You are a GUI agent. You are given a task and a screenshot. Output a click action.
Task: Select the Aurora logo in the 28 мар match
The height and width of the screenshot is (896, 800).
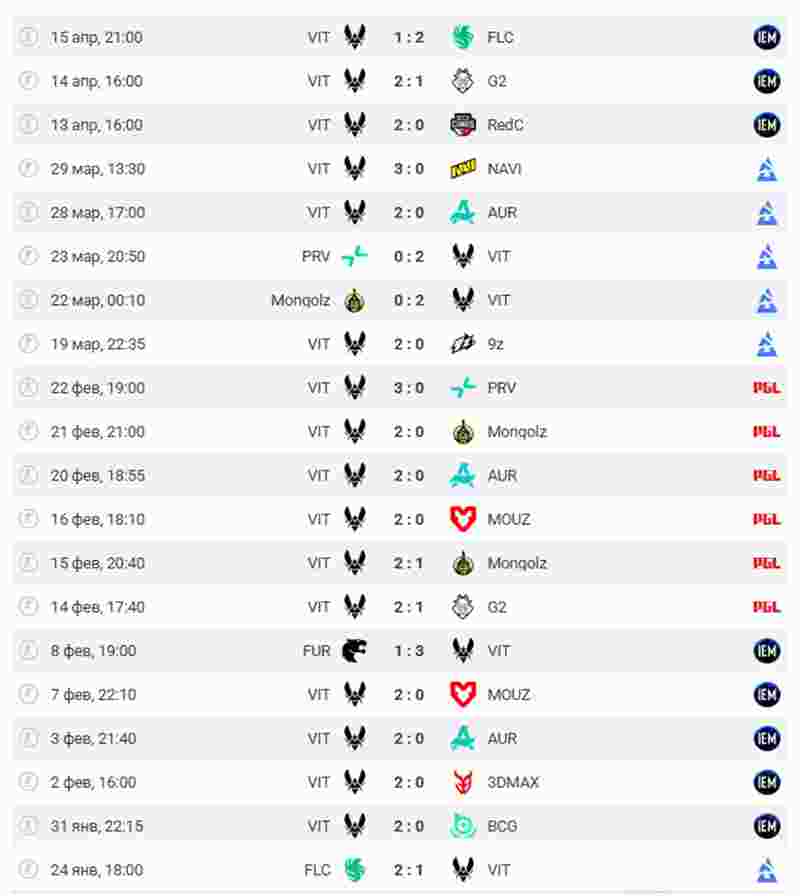point(463,213)
